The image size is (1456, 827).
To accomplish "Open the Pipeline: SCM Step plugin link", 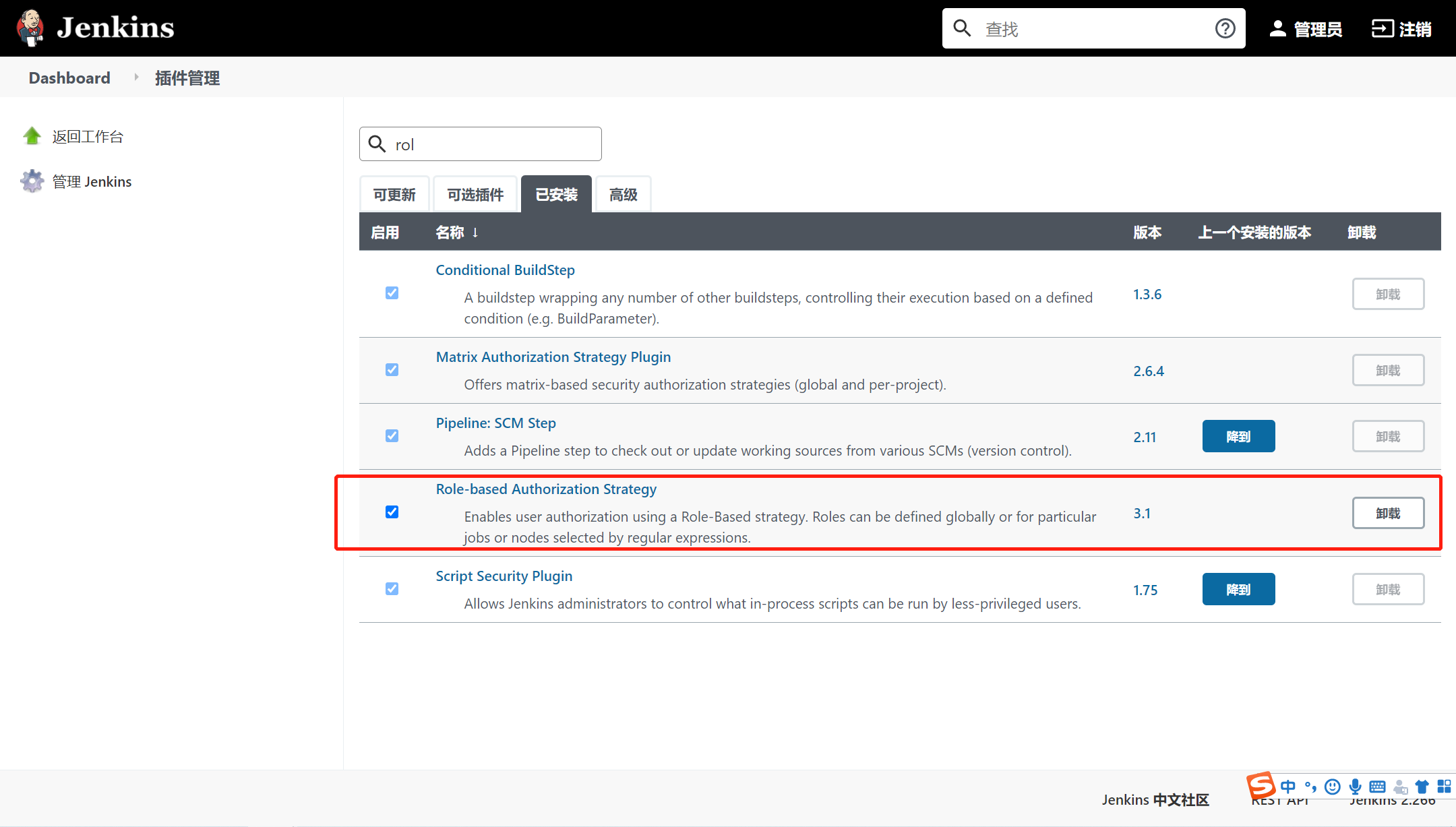I will tap(495, 423).
